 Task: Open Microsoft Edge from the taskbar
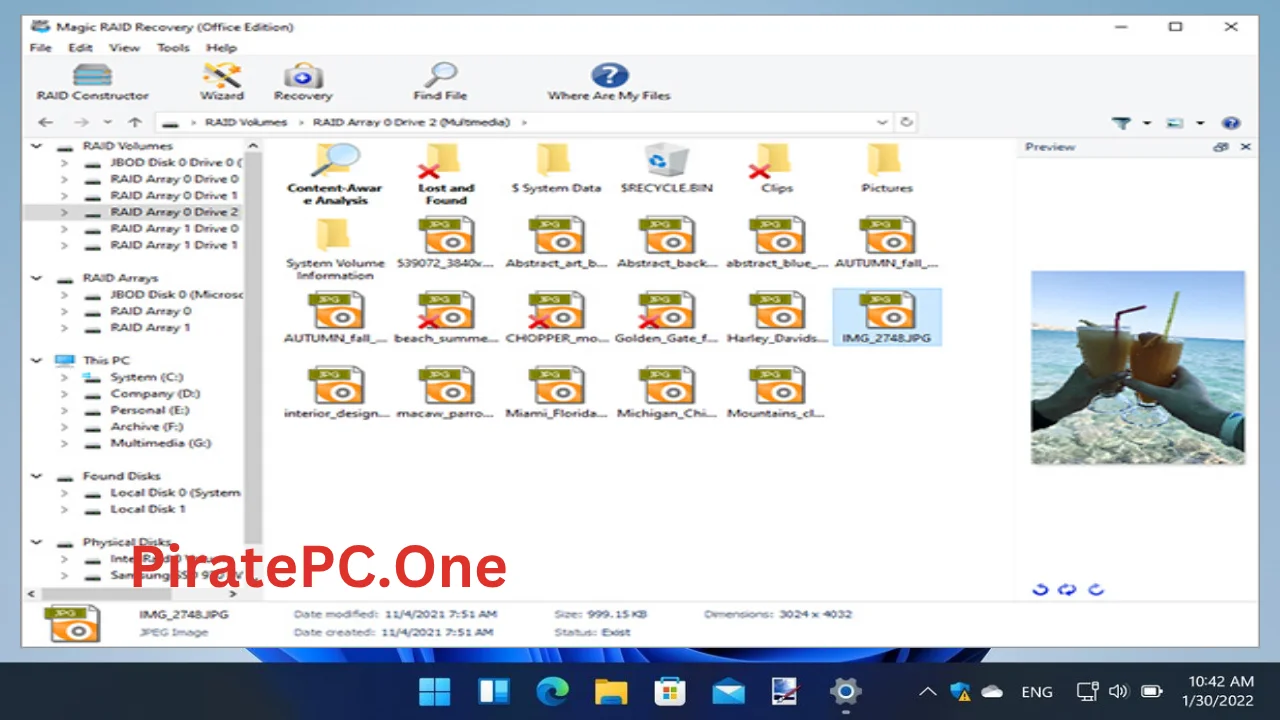tap(551, 691)
